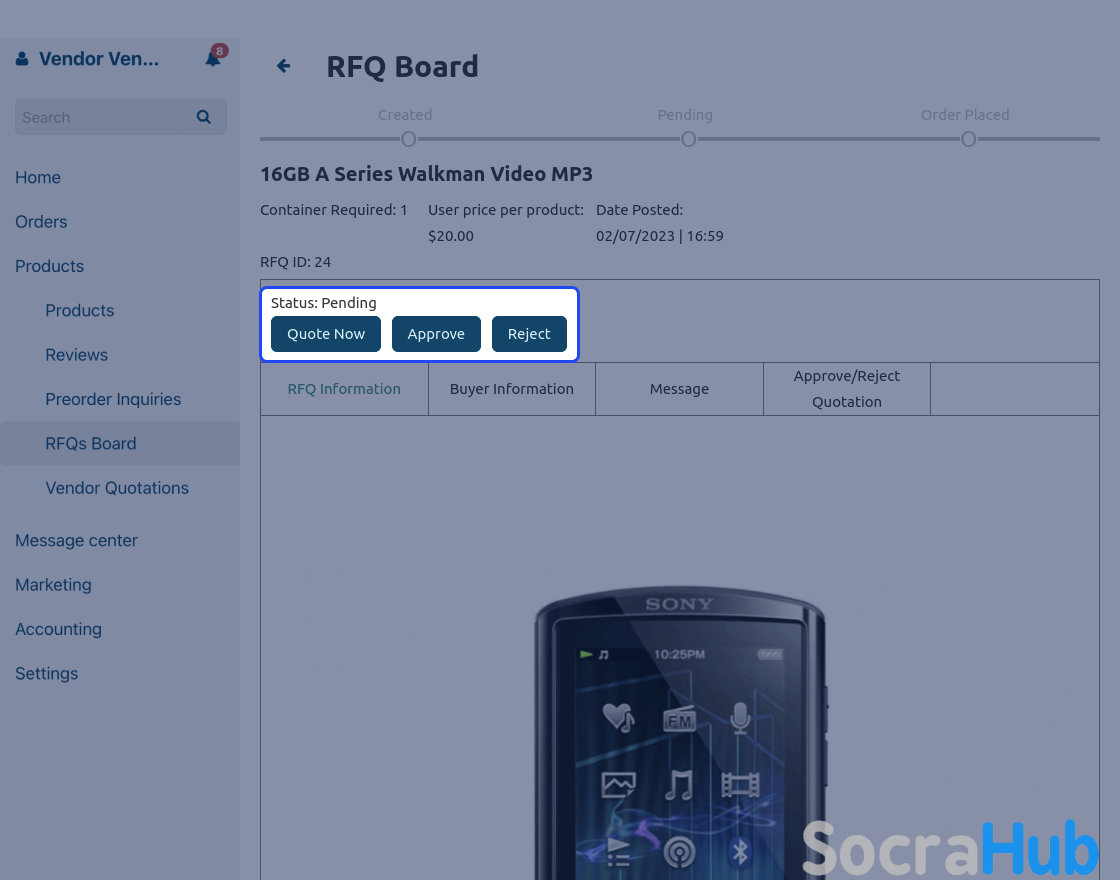1120x880 pixels.
Task: Open Reviews sub-item
Action: coord(76,354)
